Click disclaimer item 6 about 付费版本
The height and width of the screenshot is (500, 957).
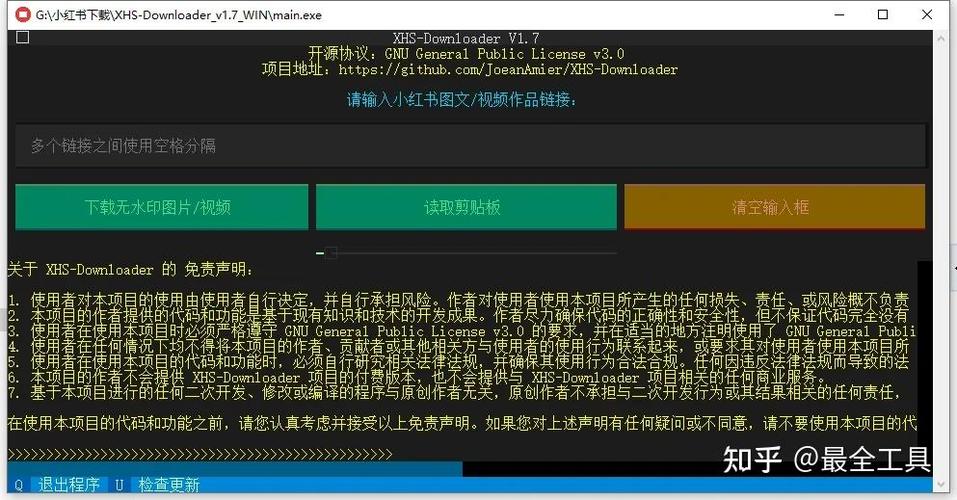(416, 377)
